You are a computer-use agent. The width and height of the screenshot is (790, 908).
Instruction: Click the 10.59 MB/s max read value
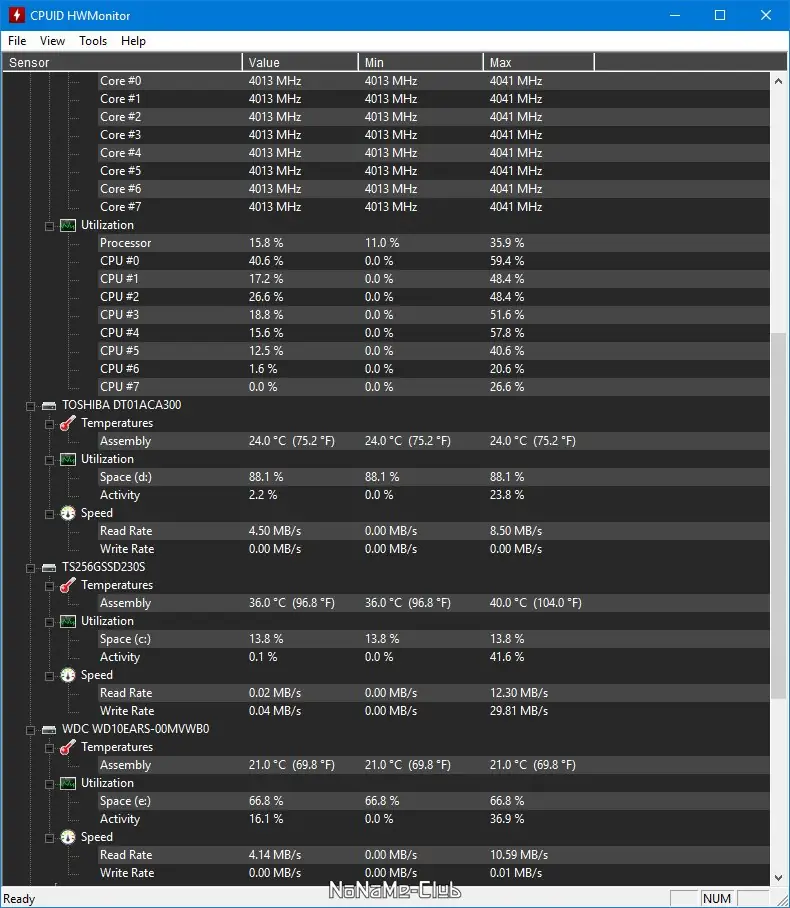click(518, 855)
